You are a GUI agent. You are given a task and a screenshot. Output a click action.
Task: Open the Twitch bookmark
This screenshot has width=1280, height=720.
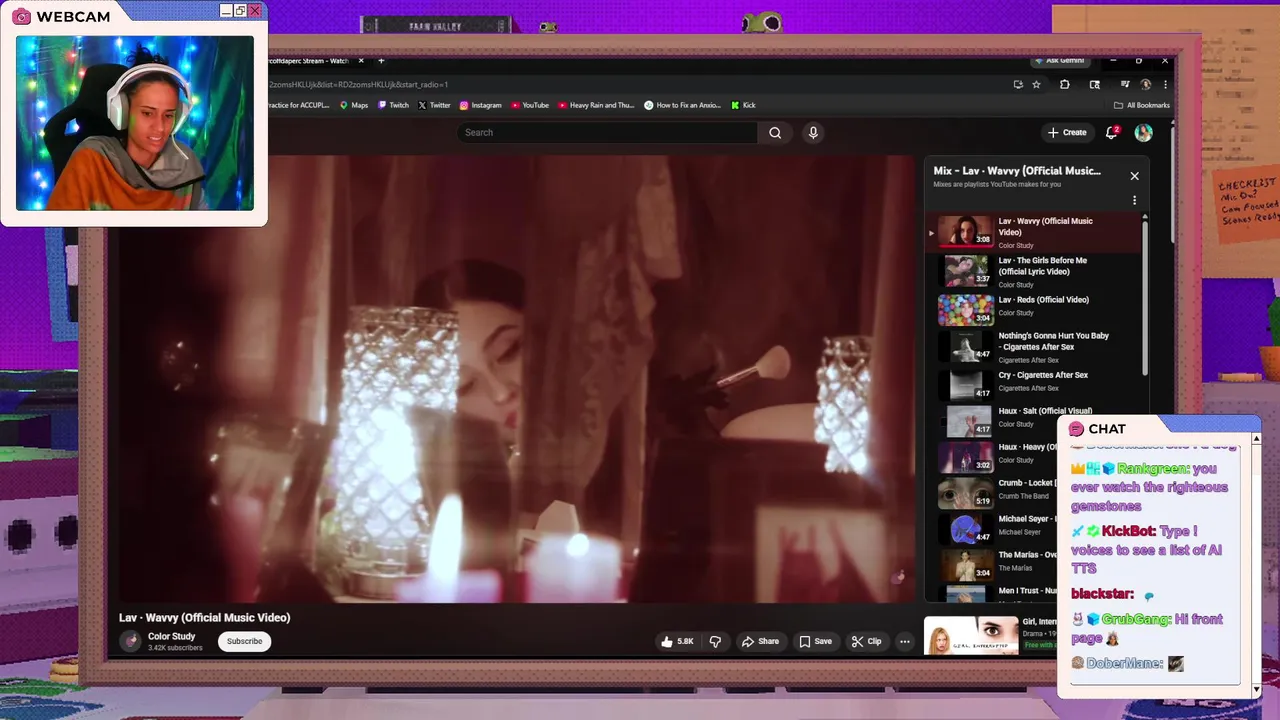(x=393, y=105)
